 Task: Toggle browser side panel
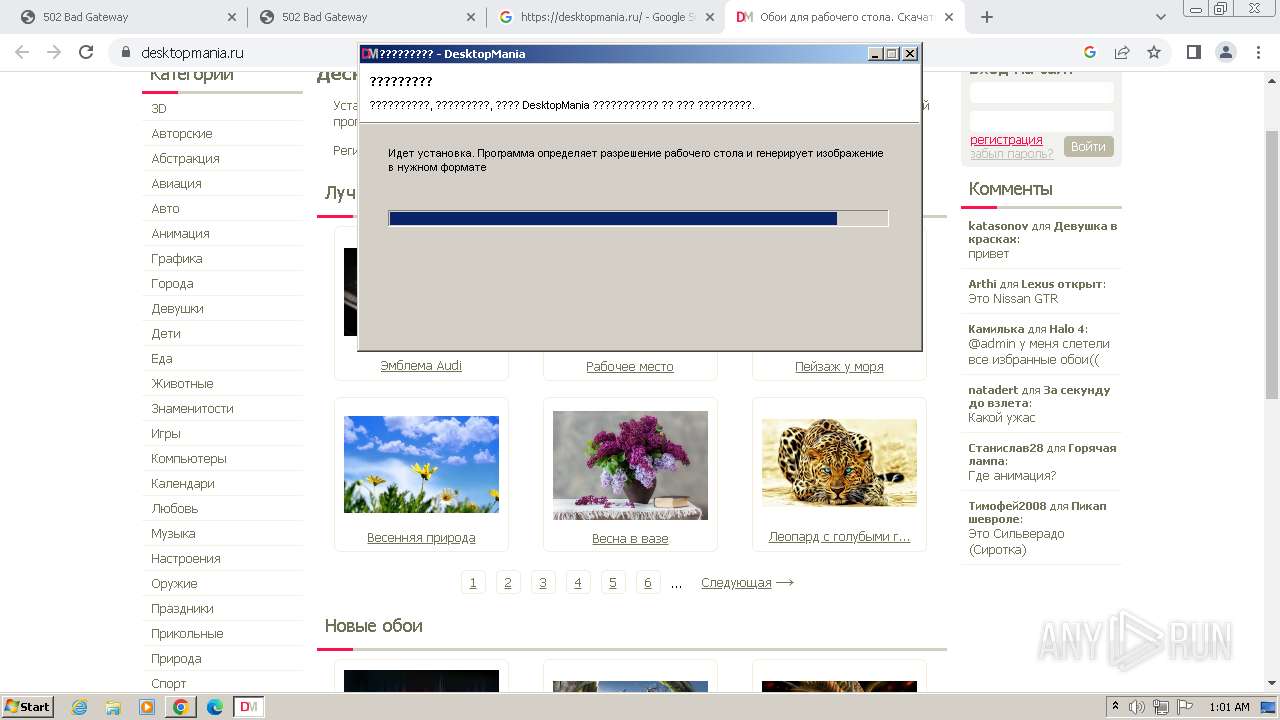1193,52
